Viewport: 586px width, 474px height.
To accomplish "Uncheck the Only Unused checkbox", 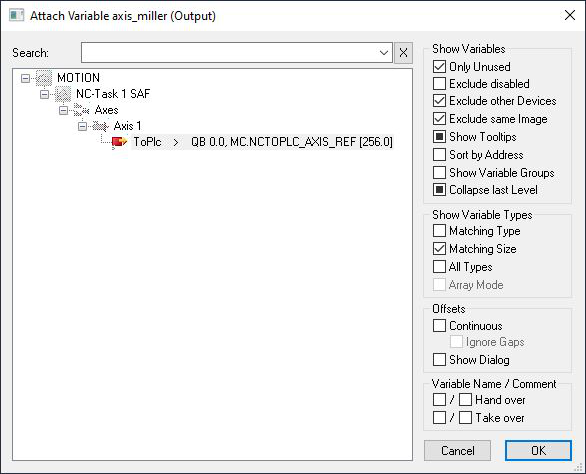I will point(439,67).
